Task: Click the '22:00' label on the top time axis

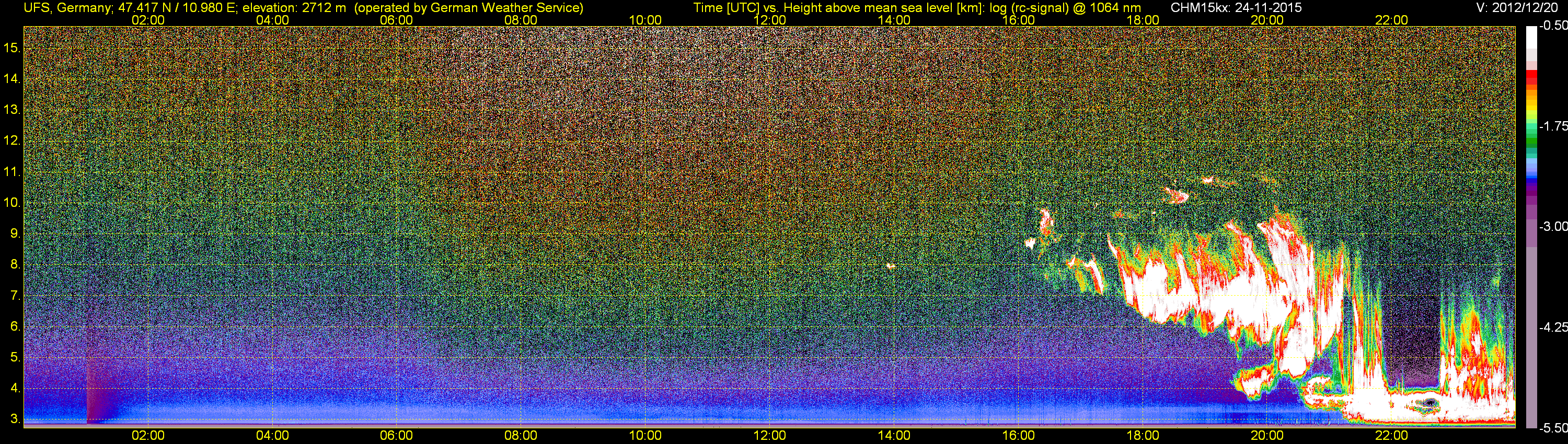Action: (x=1391, y=20)
